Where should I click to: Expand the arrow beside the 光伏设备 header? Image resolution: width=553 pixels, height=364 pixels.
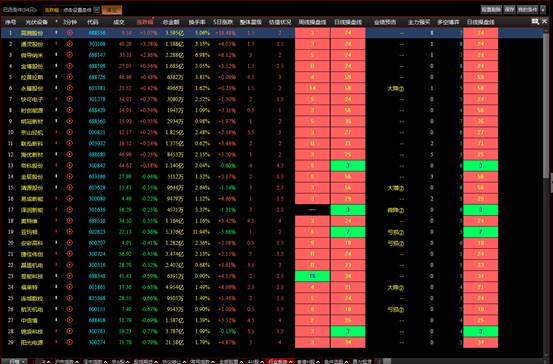(x=56, y=22)
